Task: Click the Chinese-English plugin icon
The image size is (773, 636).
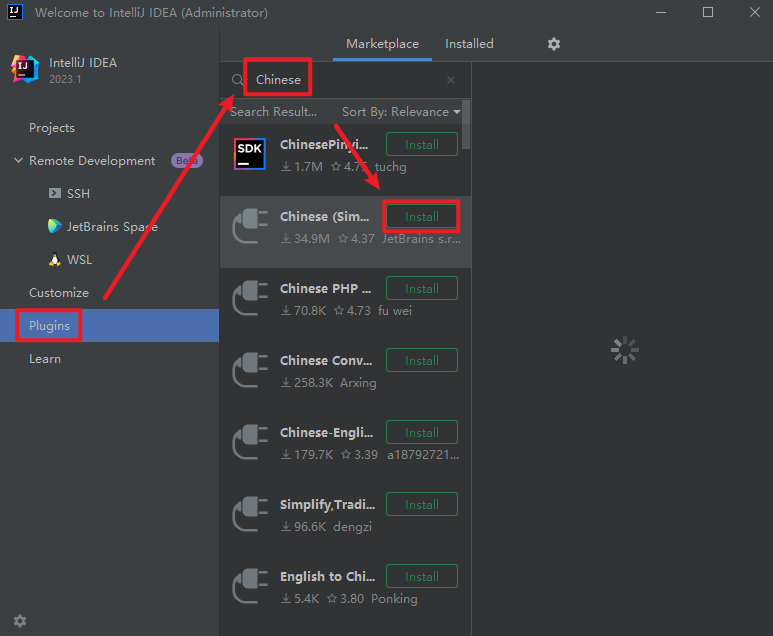Action: pos(250,442)
